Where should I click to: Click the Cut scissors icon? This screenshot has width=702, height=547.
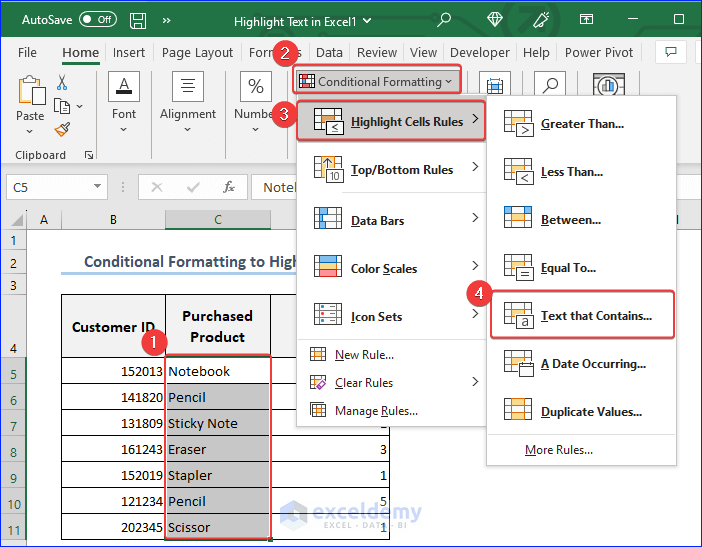(62, 83)
